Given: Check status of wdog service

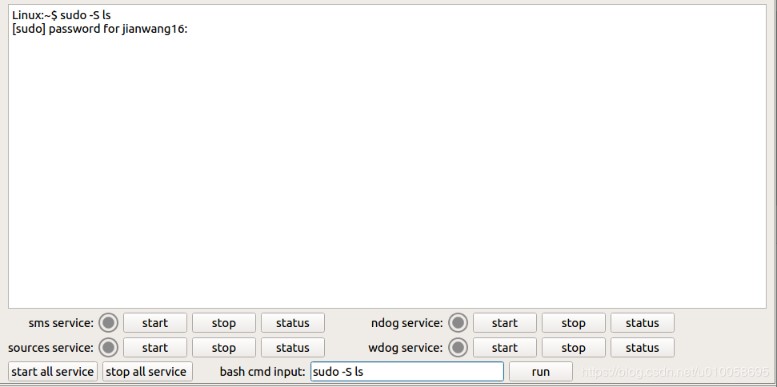Looking at the screenshot, I should coord(642,347).
